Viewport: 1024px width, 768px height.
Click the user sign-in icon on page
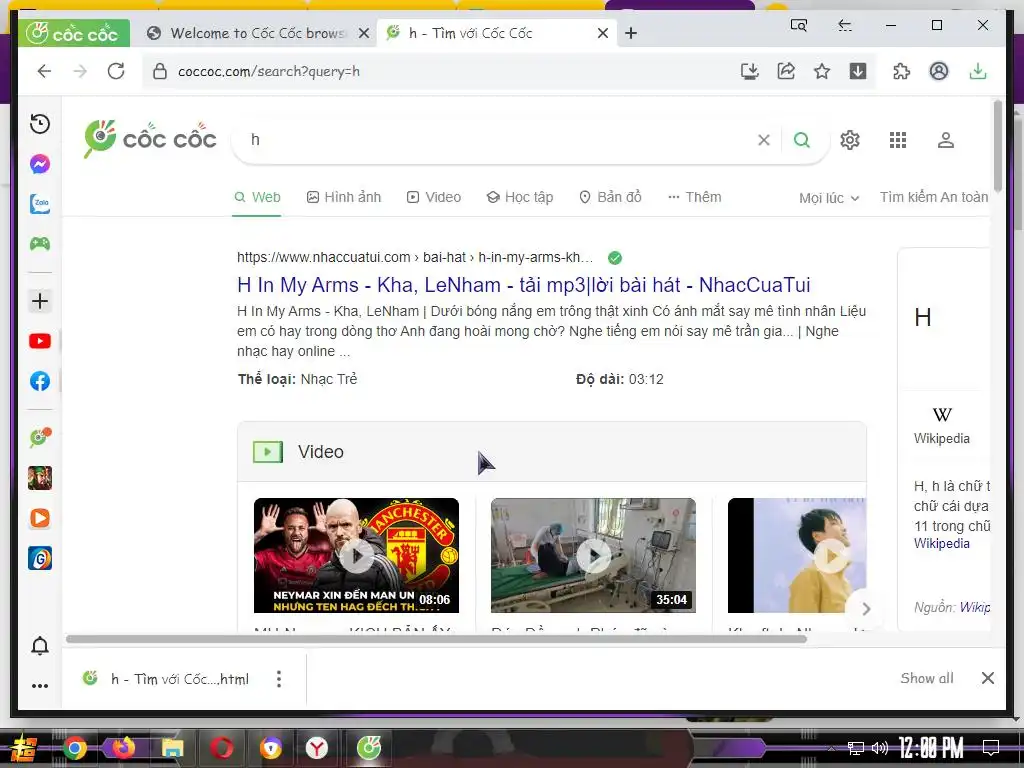click(946, 140)
